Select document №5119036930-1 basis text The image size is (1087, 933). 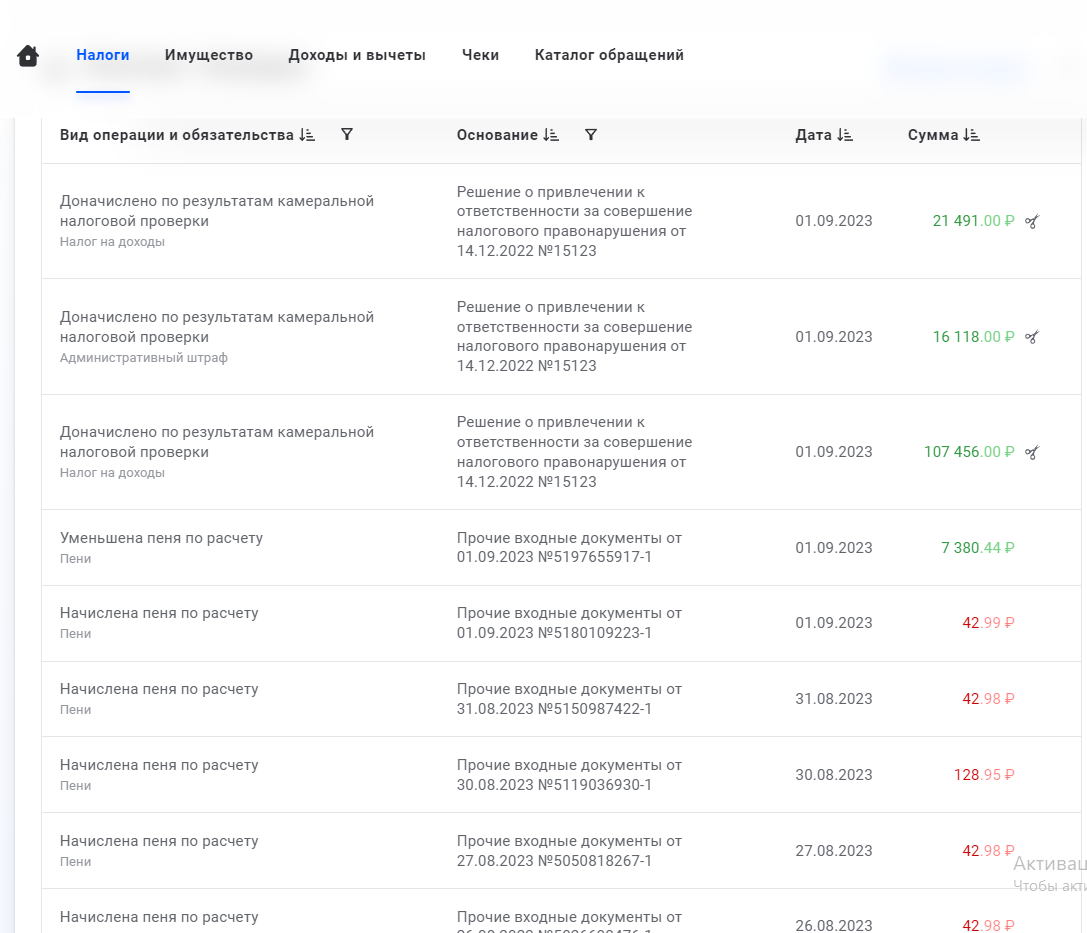coord(569,774)
